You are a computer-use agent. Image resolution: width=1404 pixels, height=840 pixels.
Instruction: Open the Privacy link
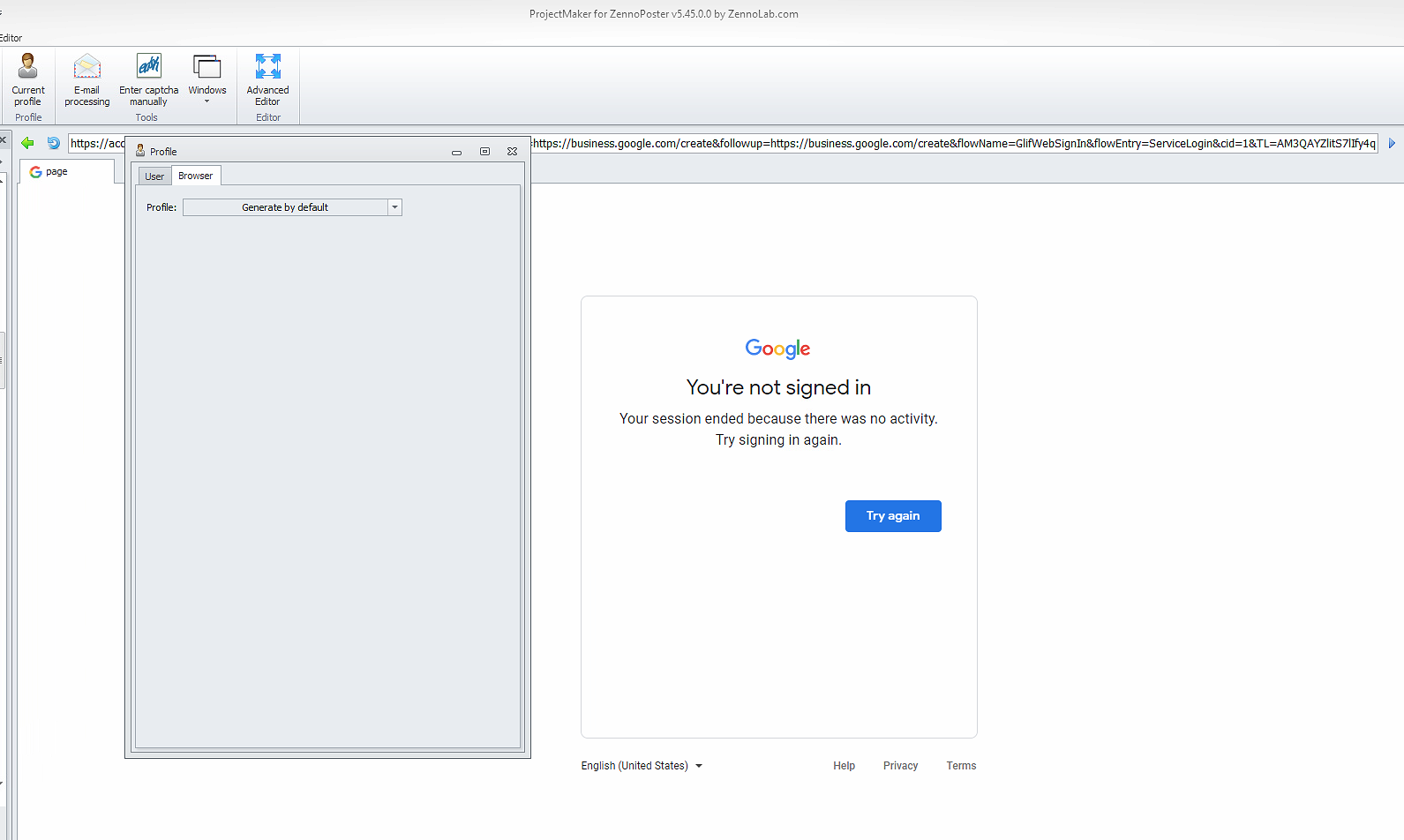pyautogui.click(x=901, y=766)
